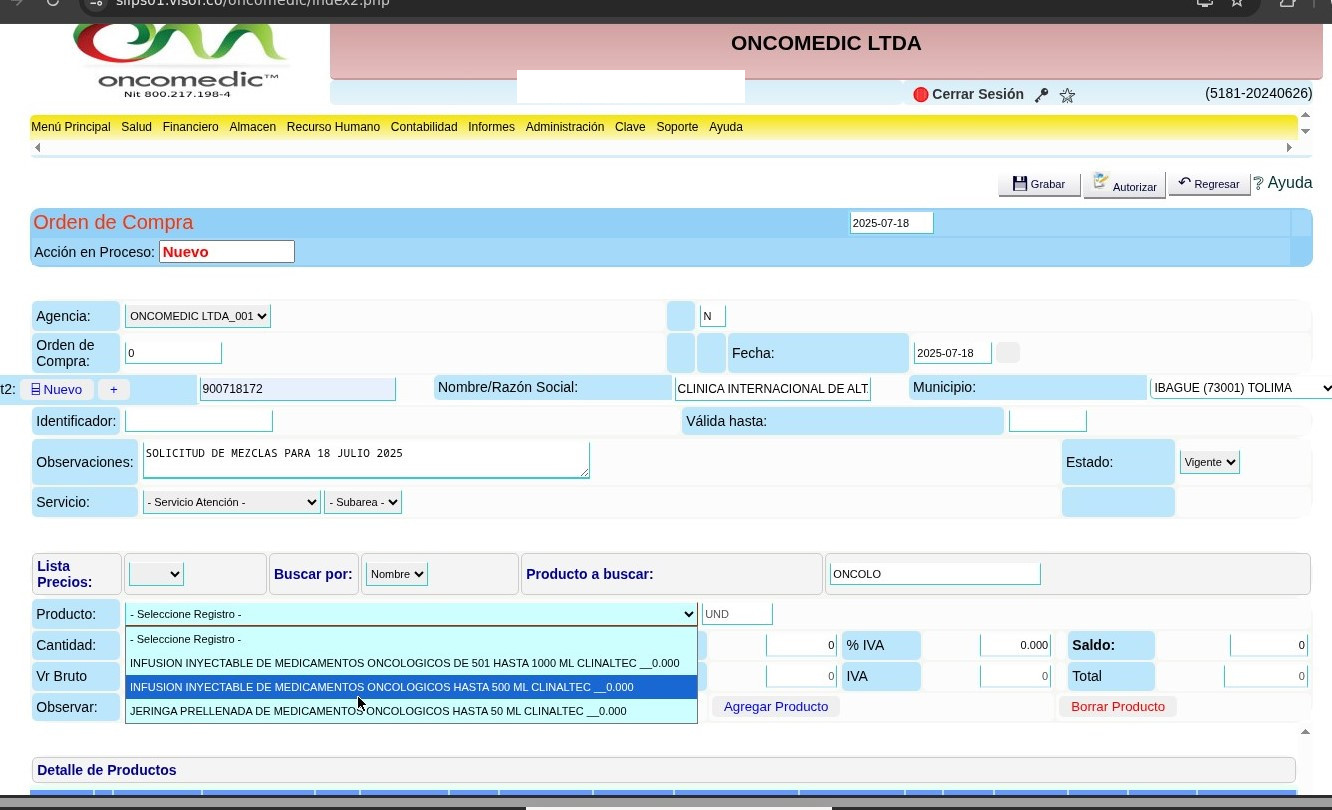Viewport: 1332px width, 810px height.
Task: Select JERINGA PRELLENADA option up to 50 ML
Action: 378,711
